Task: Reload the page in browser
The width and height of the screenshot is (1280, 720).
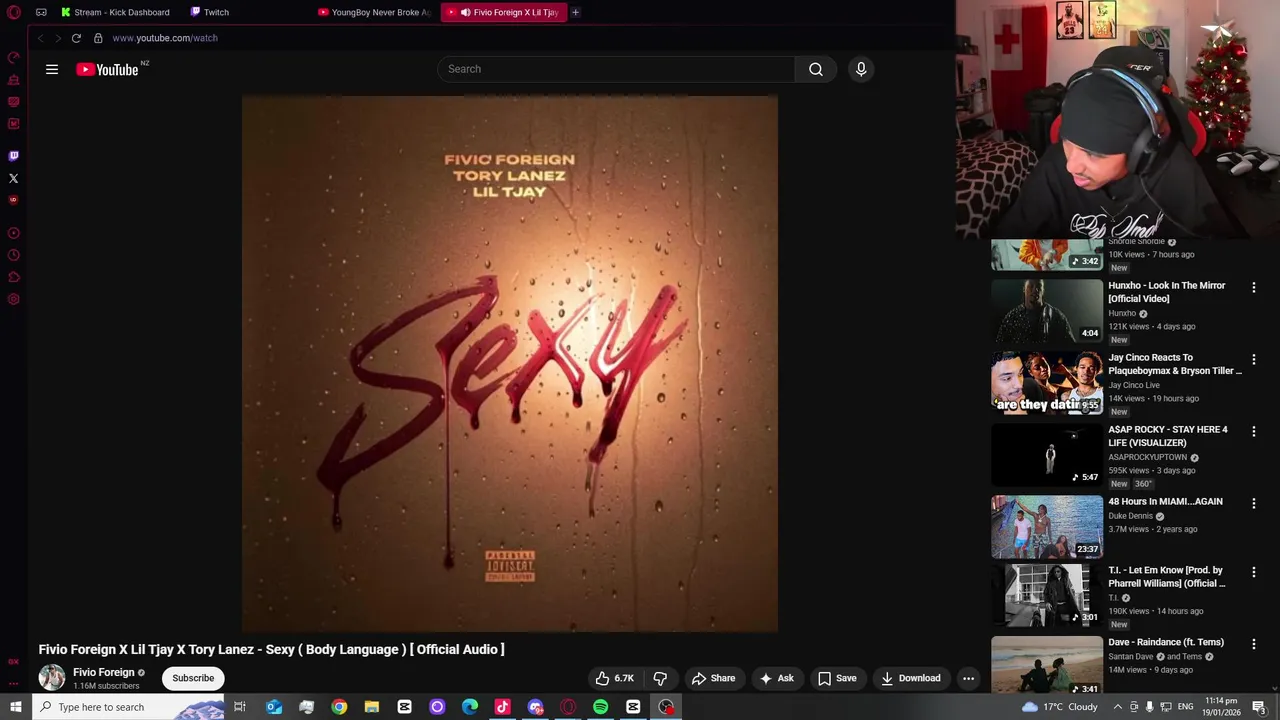Action: (76, 38)
